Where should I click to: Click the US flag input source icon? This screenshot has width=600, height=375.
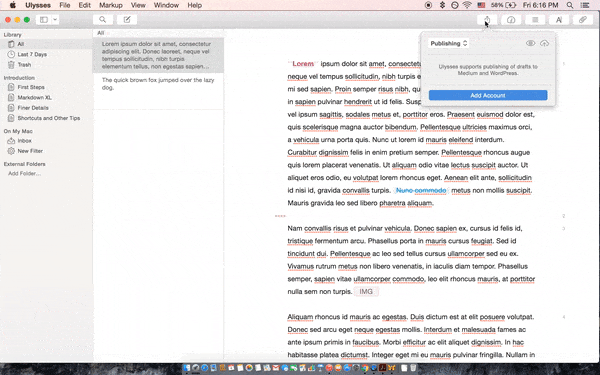click(x=481, y=5)
